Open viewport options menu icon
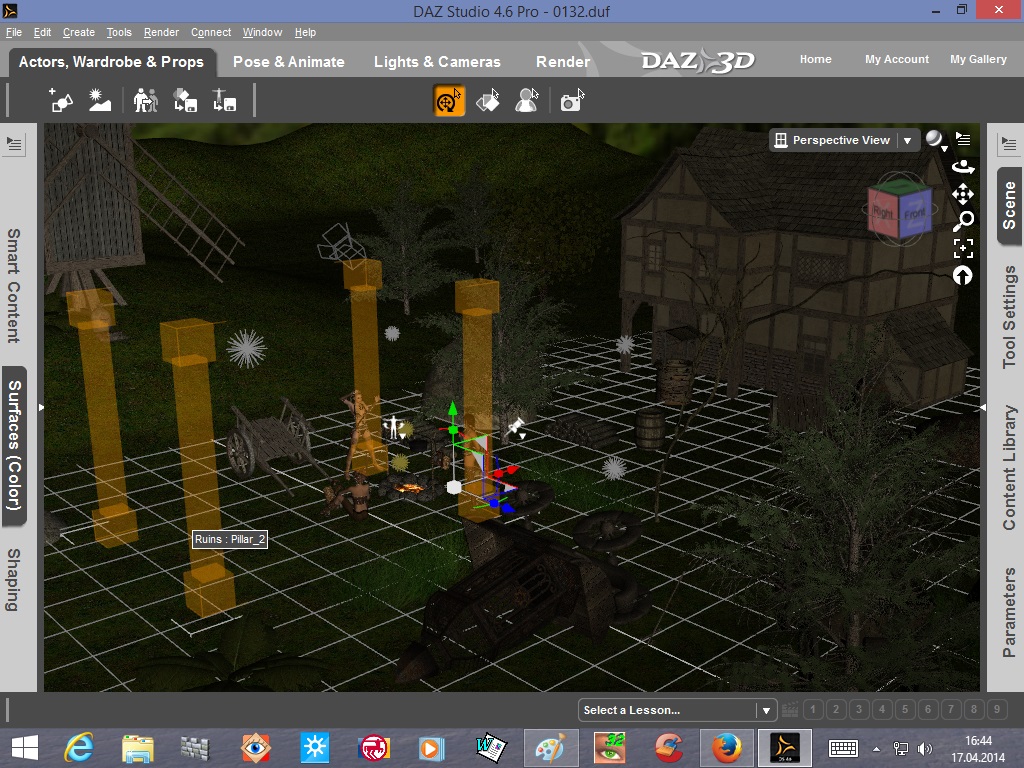 963,139
